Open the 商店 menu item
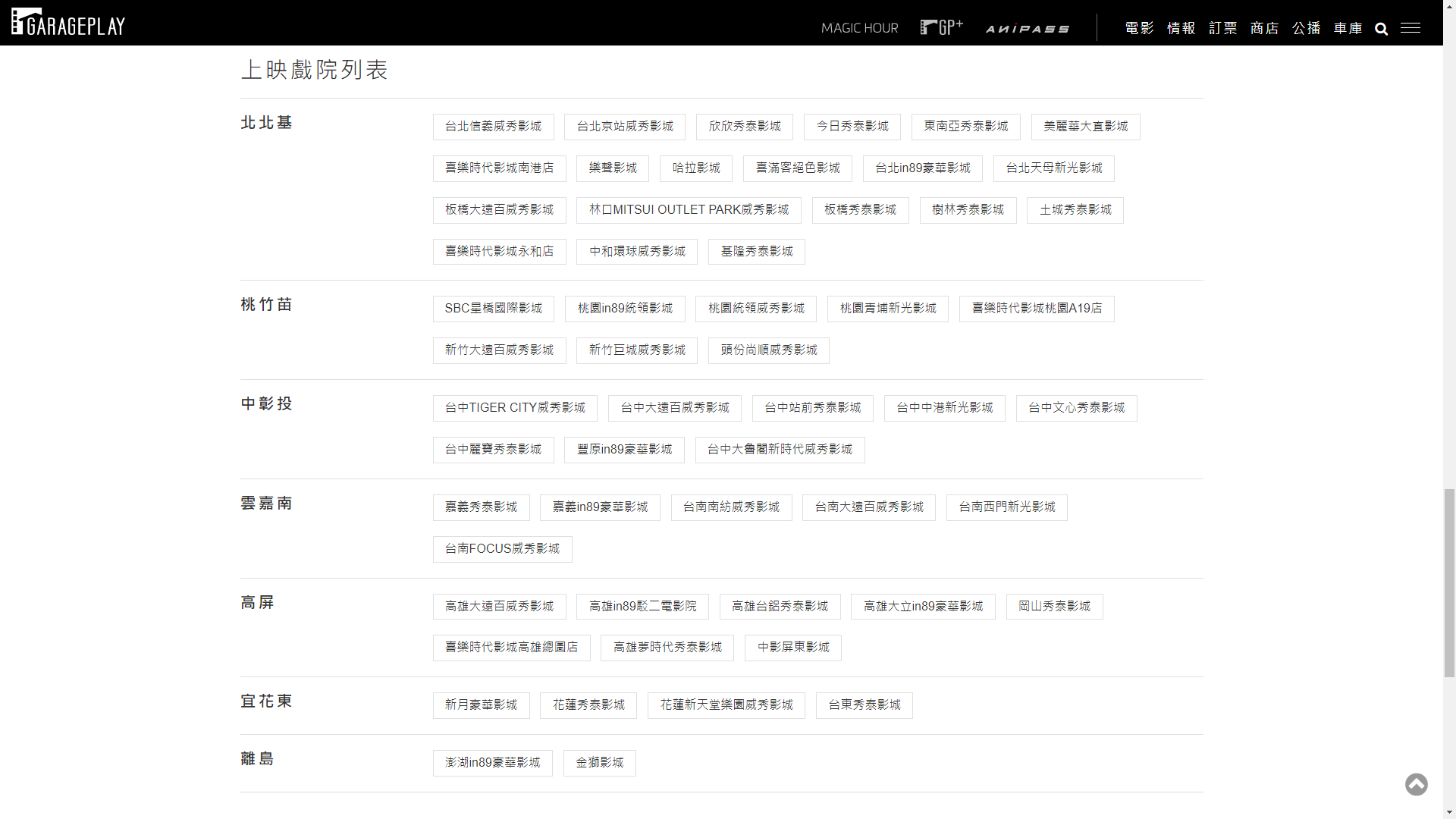 coord(1264,28)
